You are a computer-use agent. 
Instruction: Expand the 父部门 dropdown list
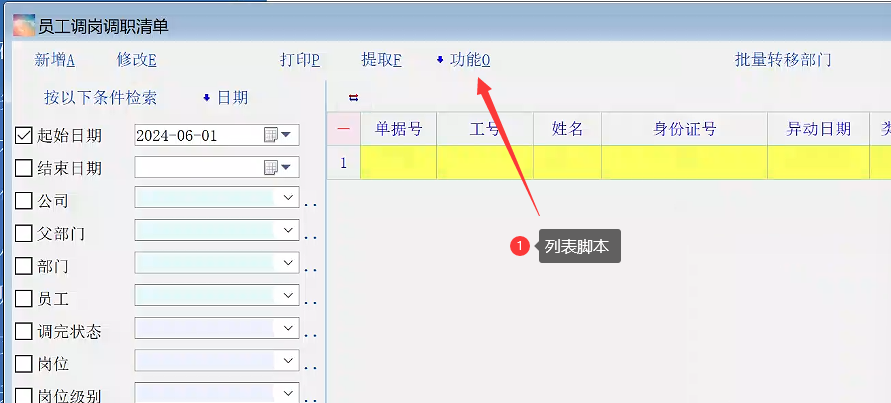tap(289, 231)
